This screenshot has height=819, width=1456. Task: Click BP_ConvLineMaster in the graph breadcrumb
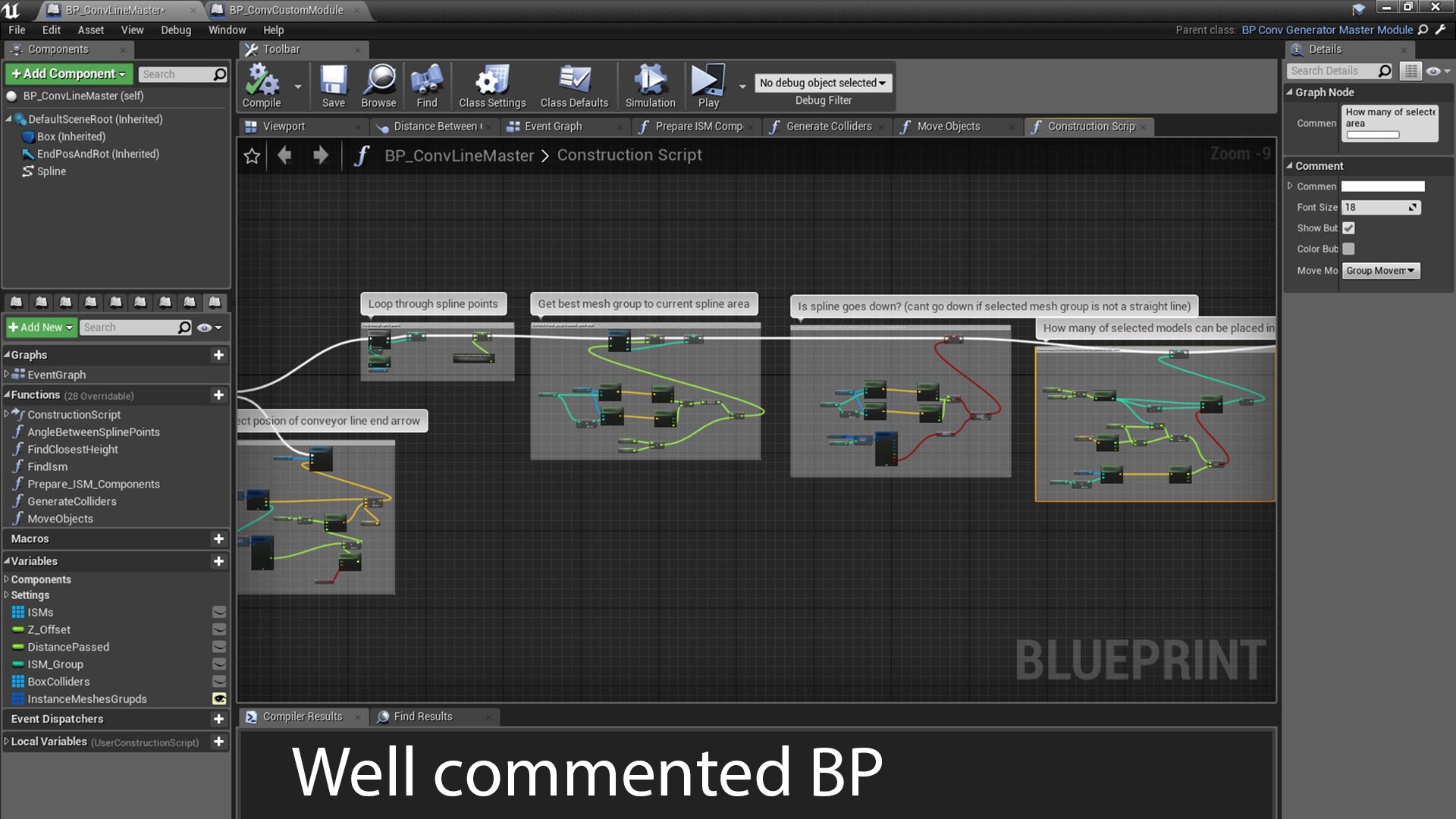pos(459,155)
